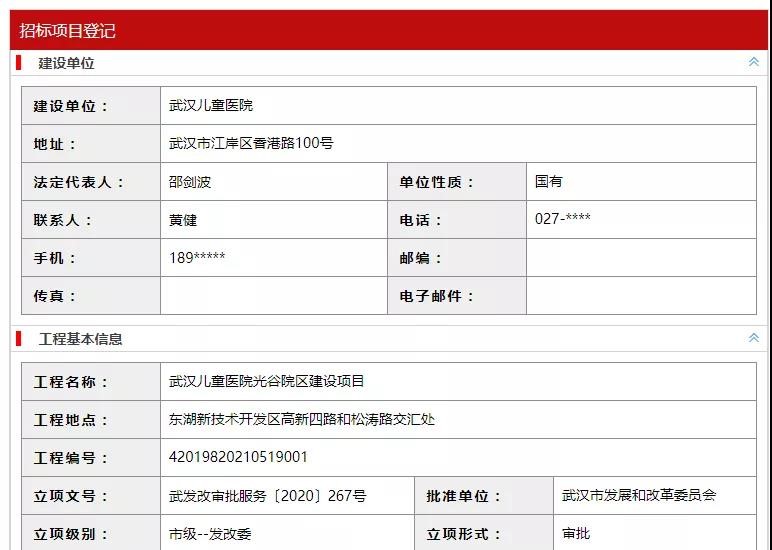The image size is (772, 550).
Task: Click the 法定代表人： field label
Action: [79, 182]
